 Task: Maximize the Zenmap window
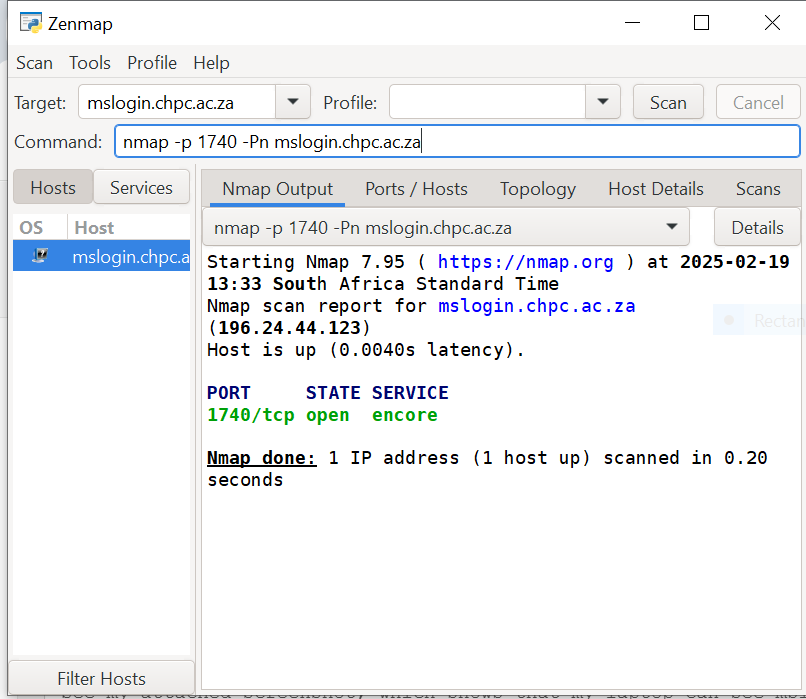[701, 23]
